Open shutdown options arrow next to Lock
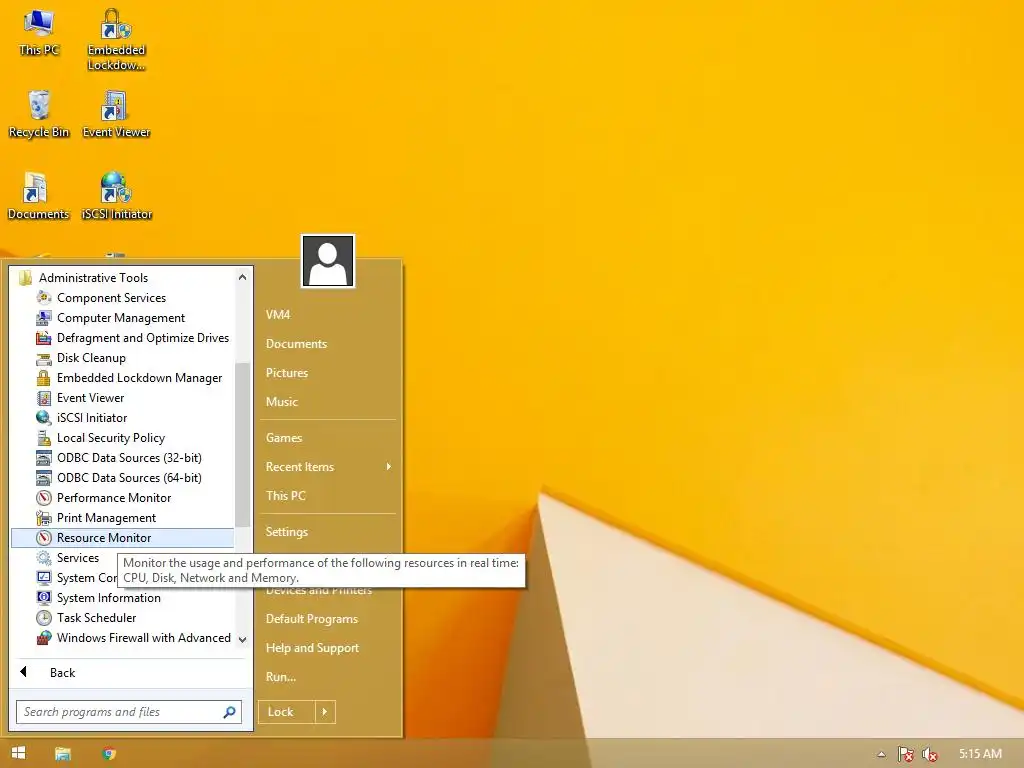The height and width of the screenshot is (768, 1024). [x=325, y=712]
